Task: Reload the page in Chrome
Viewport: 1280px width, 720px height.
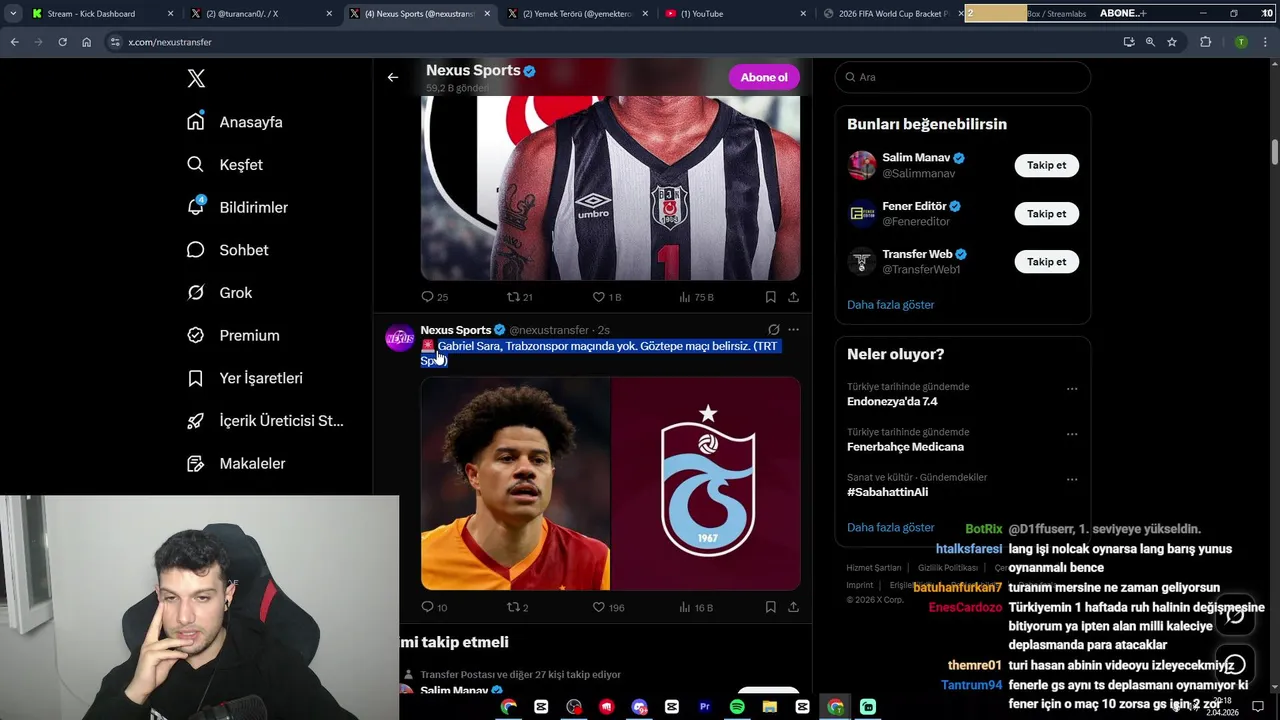Action: coord(62,42)
